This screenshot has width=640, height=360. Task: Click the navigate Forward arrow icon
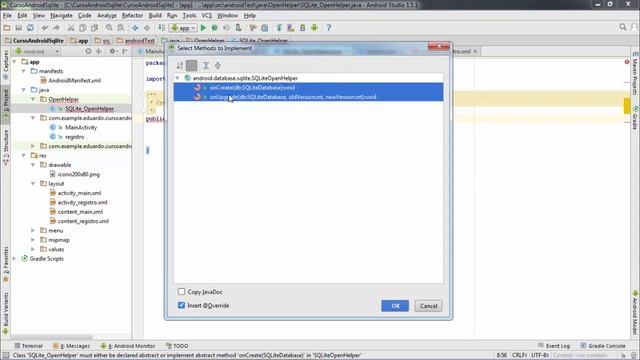(x=147, y=28)
